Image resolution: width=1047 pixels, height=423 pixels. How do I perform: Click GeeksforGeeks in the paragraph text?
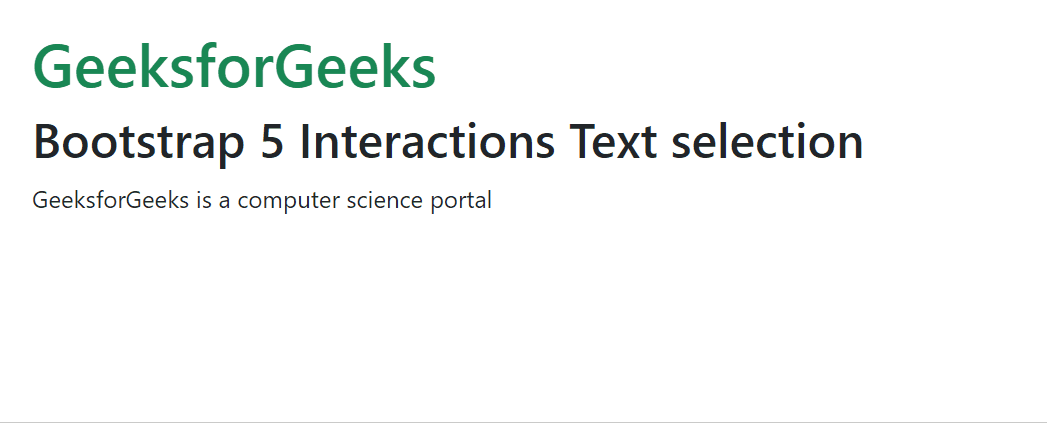click(111, 200)
